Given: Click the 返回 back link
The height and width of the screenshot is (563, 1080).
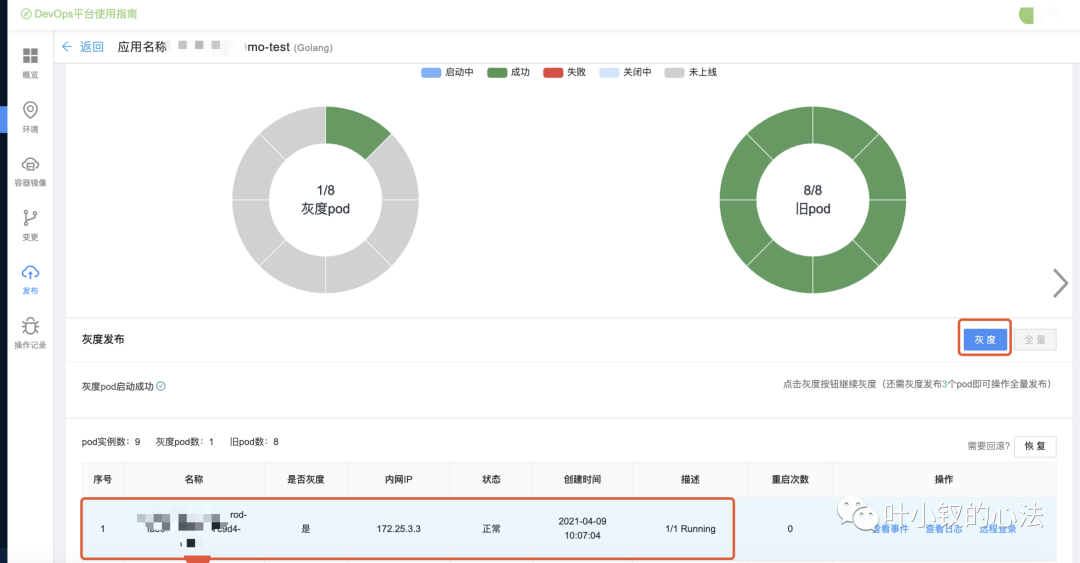Looking at the screenshot, I should (92, 47).
